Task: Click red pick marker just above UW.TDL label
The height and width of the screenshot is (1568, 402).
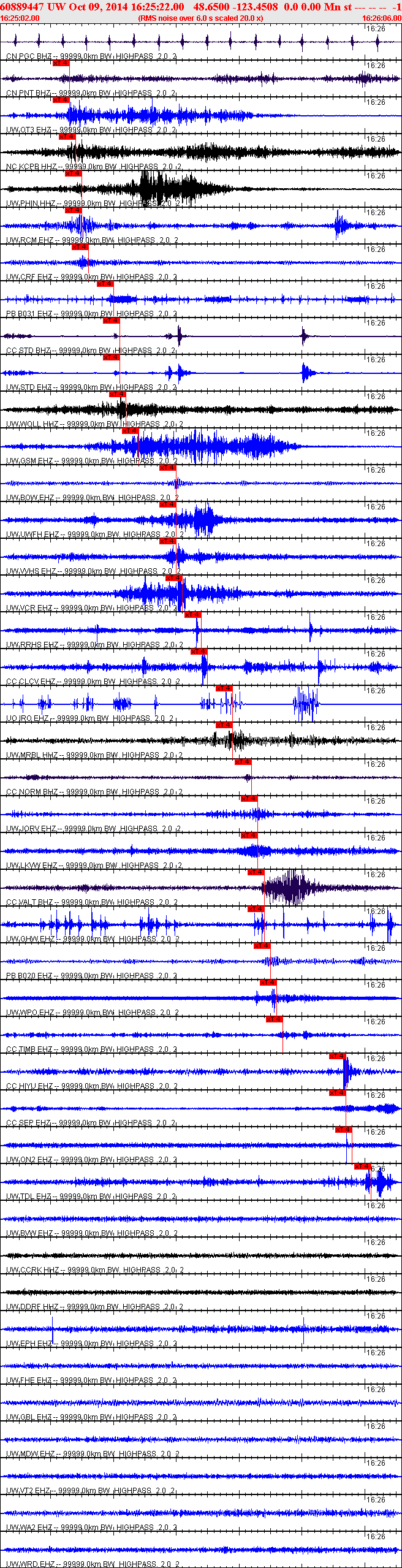Action: click(363, 1166)
